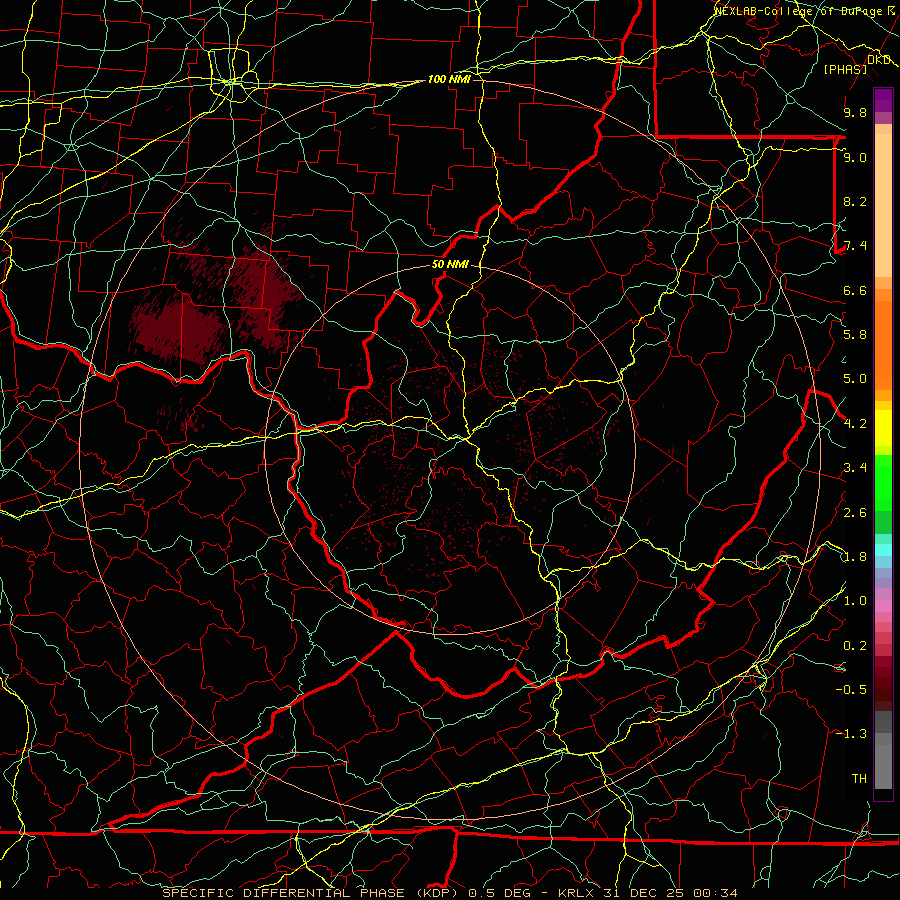This screenshot has height=900, width=900.
Task: Click the [PHAS] units label
Action: click(x=845, y=69)
